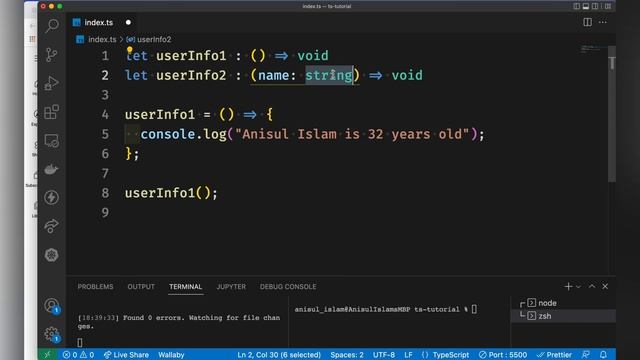Click the selected word string on line 2
The height and width of the screenshot is (360, 640).
(x=329, y=75)
